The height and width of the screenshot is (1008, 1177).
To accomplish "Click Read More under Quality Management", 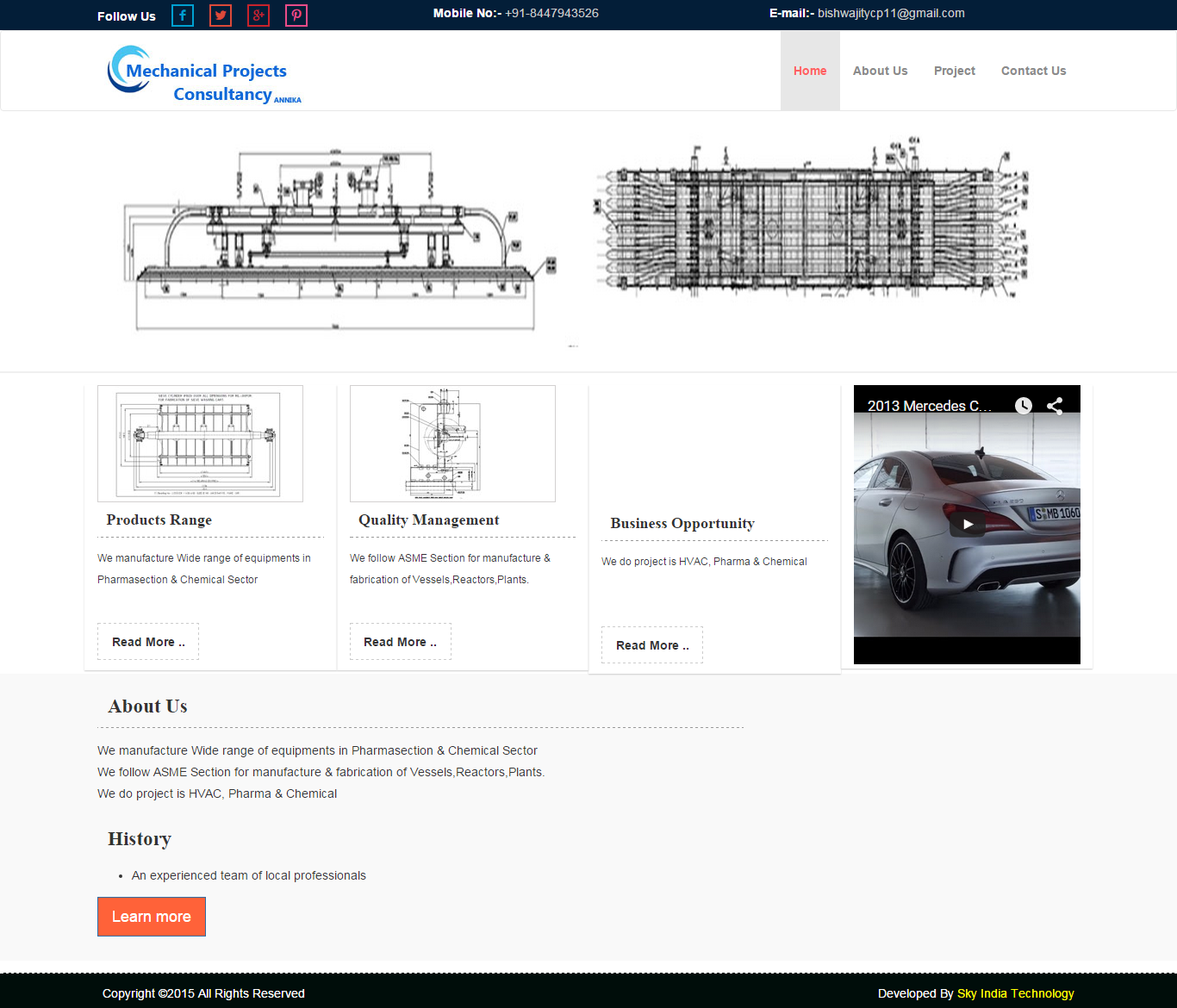I will point(400,642).
